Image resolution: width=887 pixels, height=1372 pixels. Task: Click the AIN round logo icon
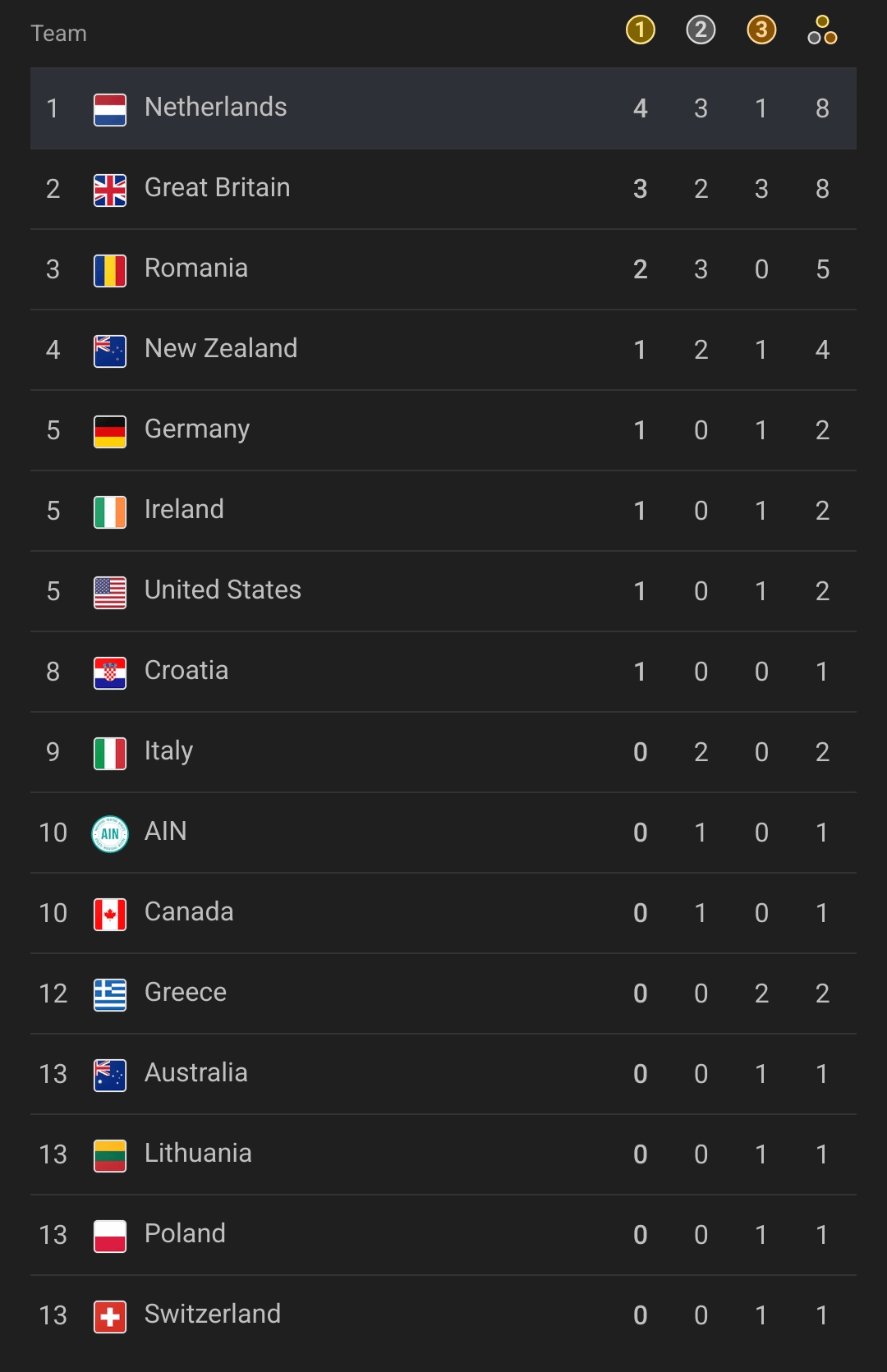110,833
